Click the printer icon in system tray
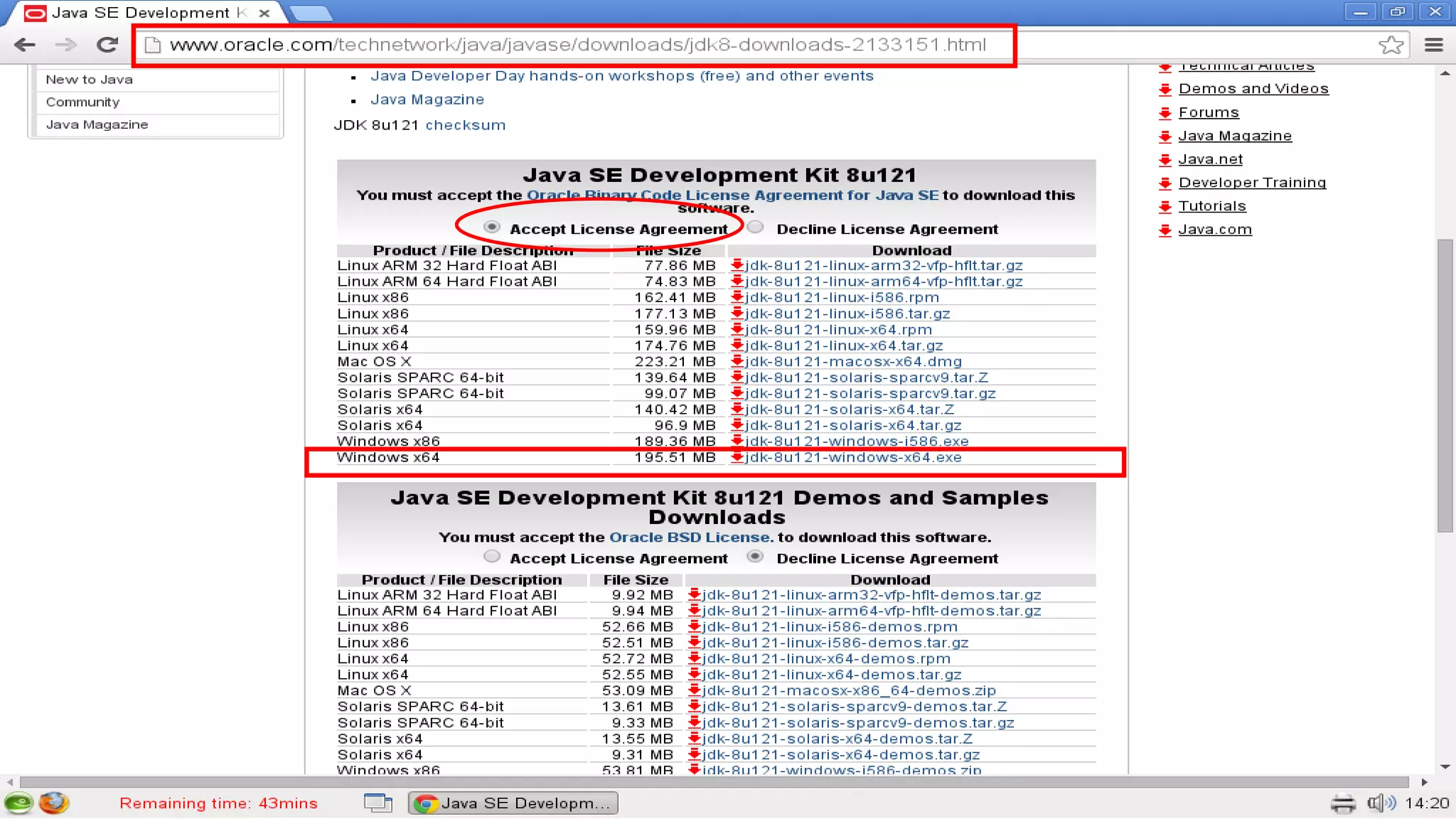The height and width of the screenshot is (819, 1456). (1342, 803)
